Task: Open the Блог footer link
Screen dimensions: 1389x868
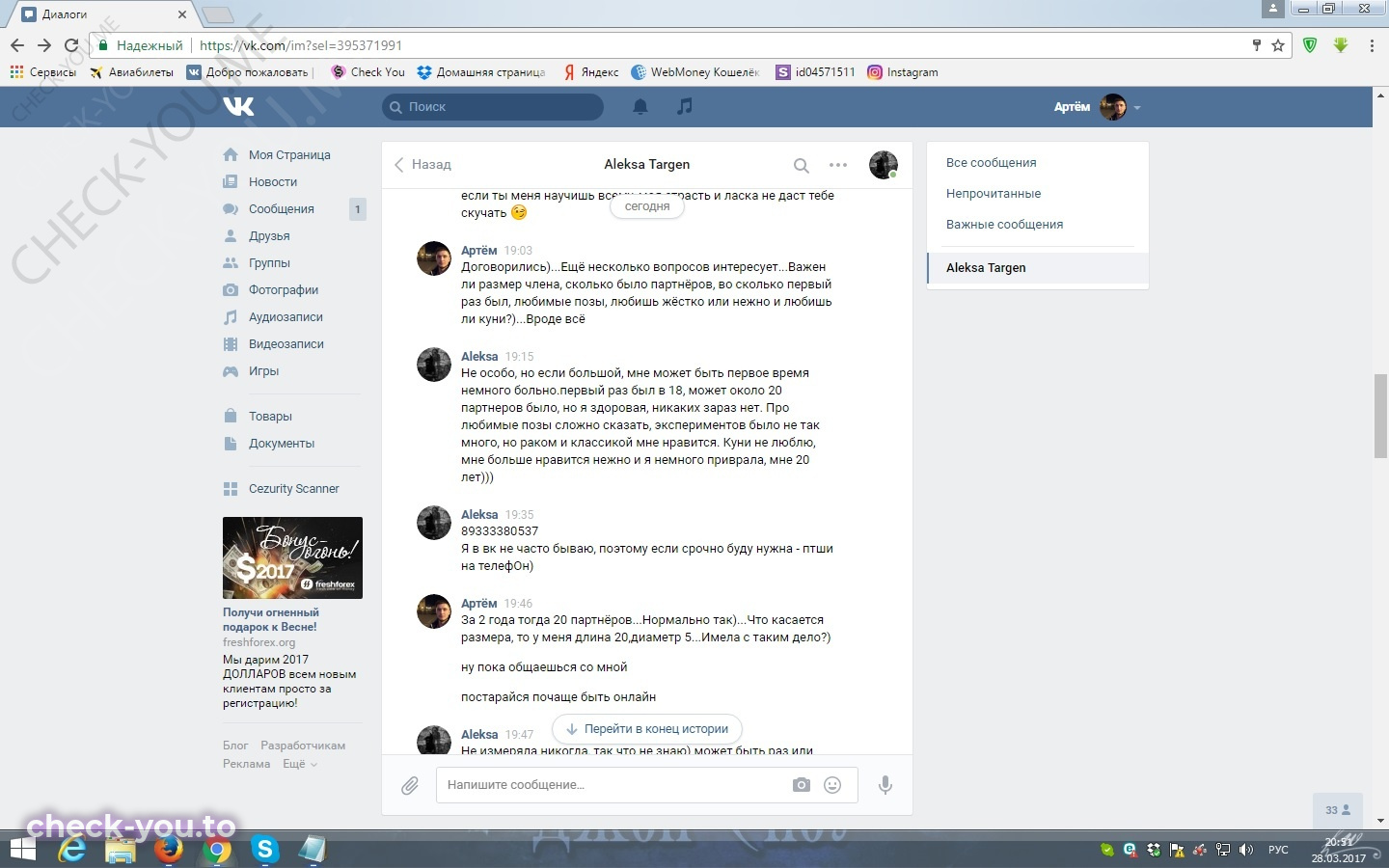Action: coord(235,746)
